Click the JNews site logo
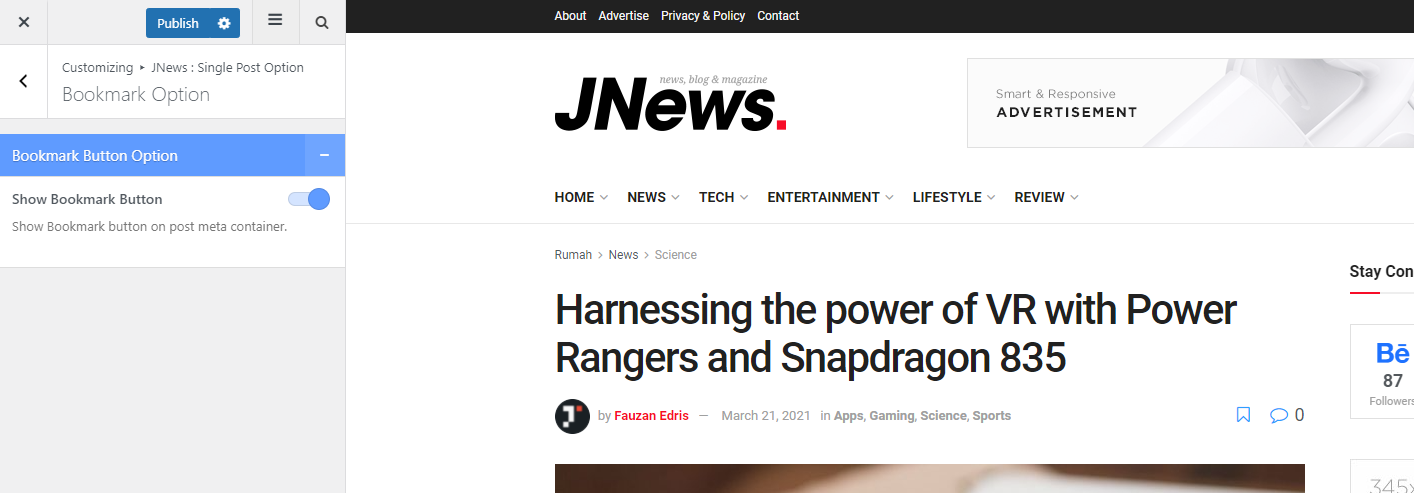 point(670,103)
